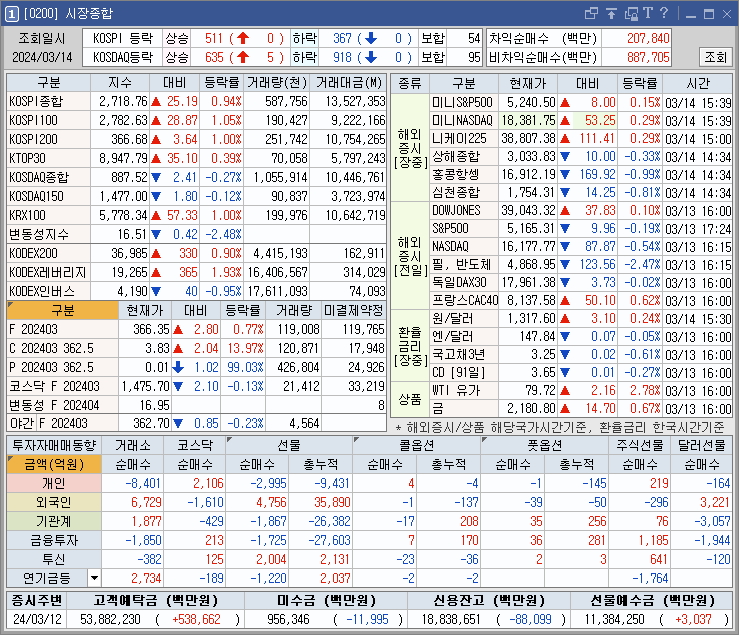Select the 투자자매매동향 header

click(x=54, y=445)
